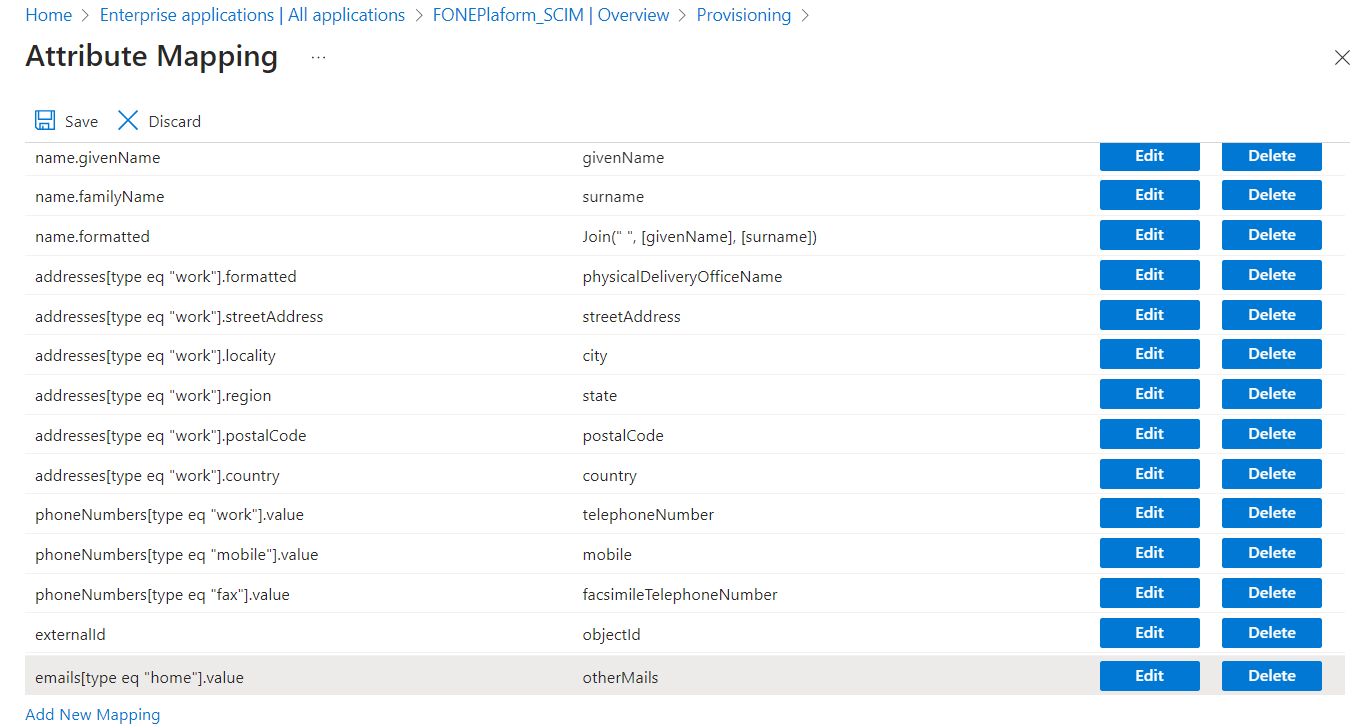1350x727 pixels.
Task: Click addresses work .postalCode attribute
Action: coord(171,436)
